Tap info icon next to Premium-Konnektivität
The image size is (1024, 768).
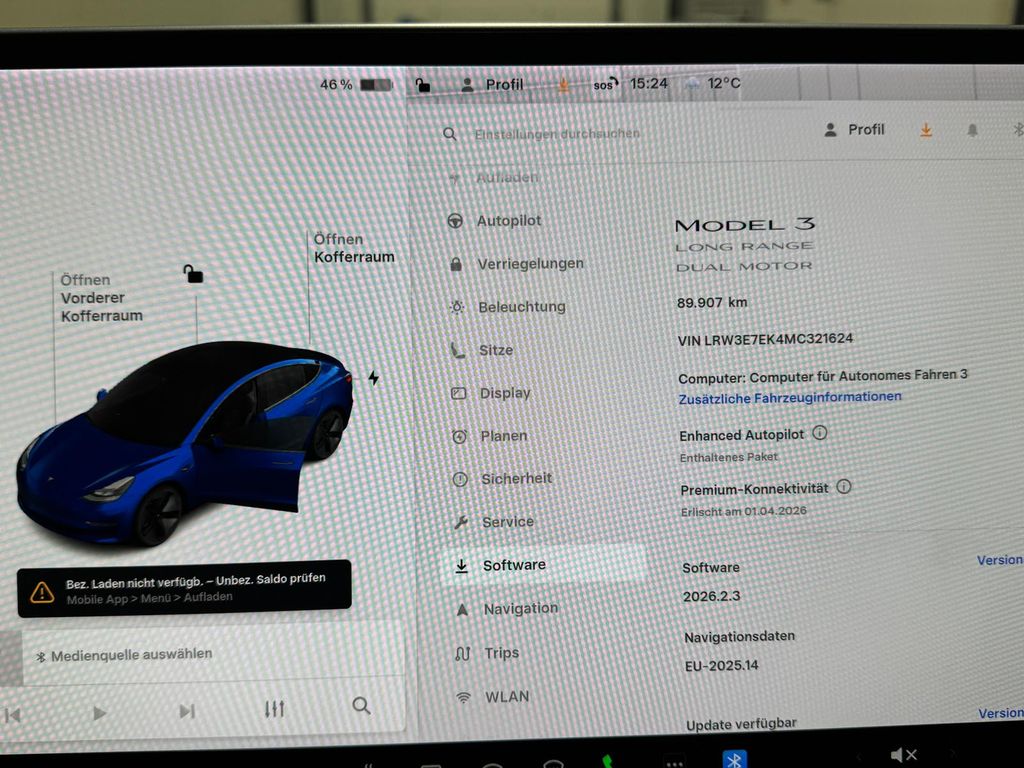[844, 487]
